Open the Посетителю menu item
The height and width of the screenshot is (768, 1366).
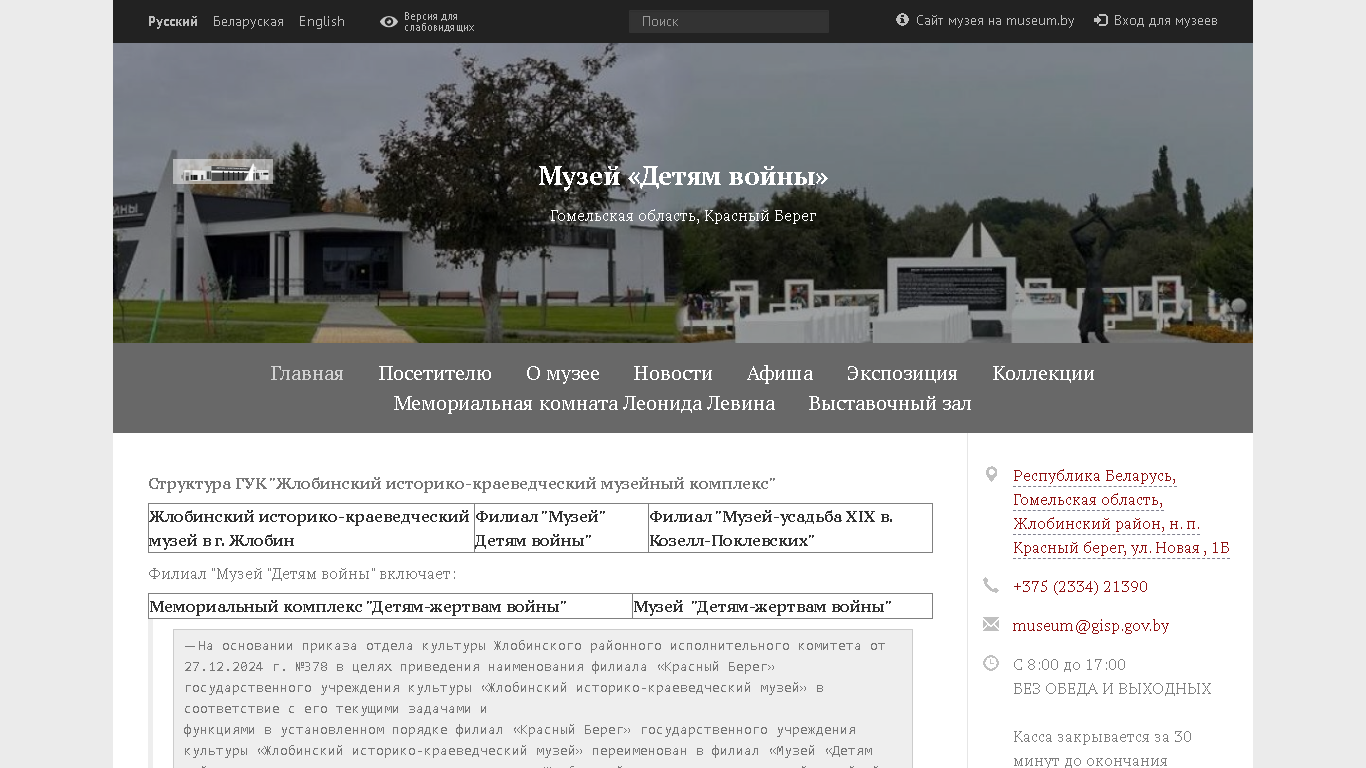click(435, 373)
